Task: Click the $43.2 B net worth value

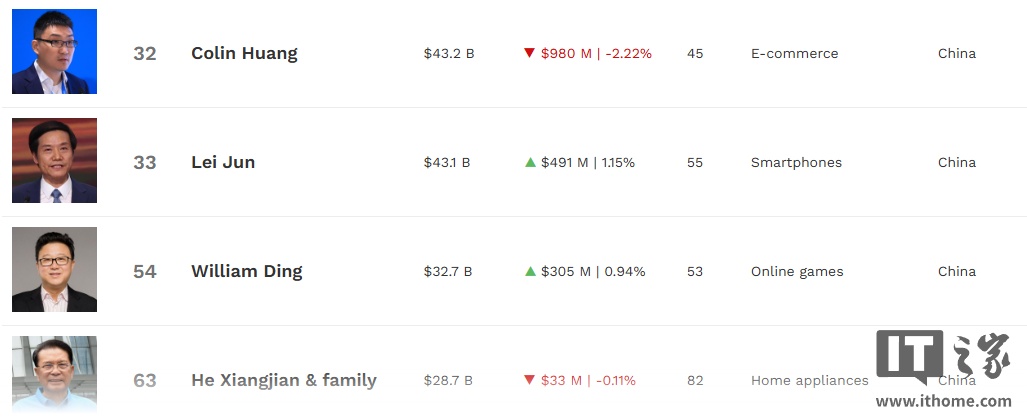Action: coord(449,54)
